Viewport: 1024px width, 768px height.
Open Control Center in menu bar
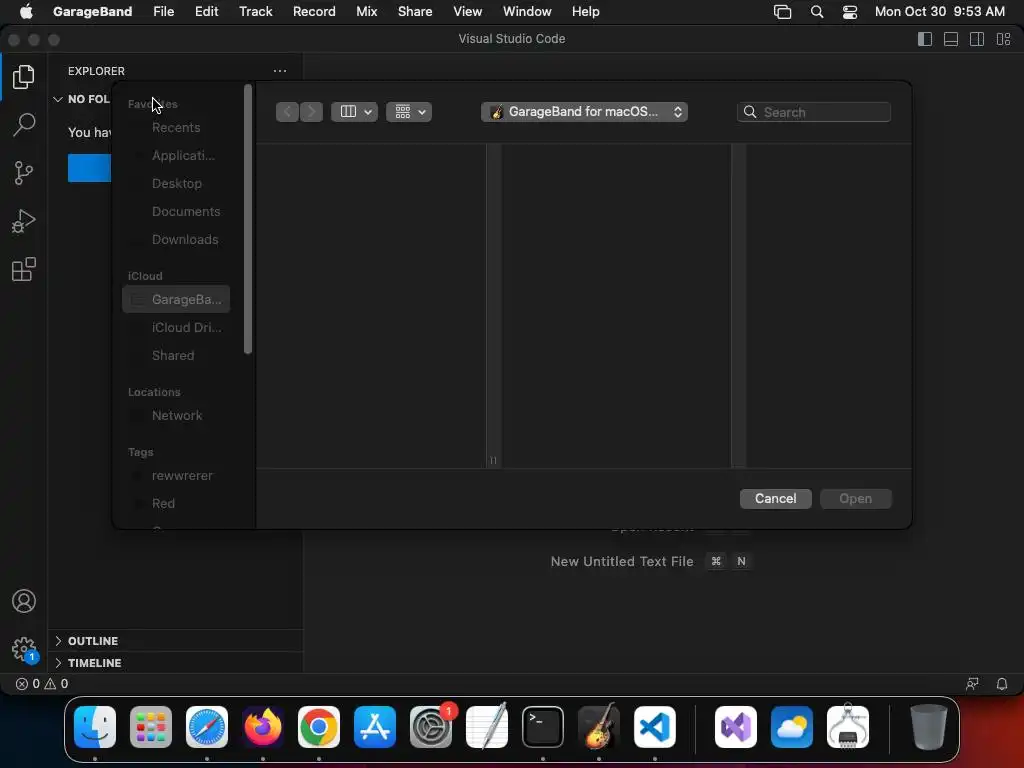[x=850, y=12]
